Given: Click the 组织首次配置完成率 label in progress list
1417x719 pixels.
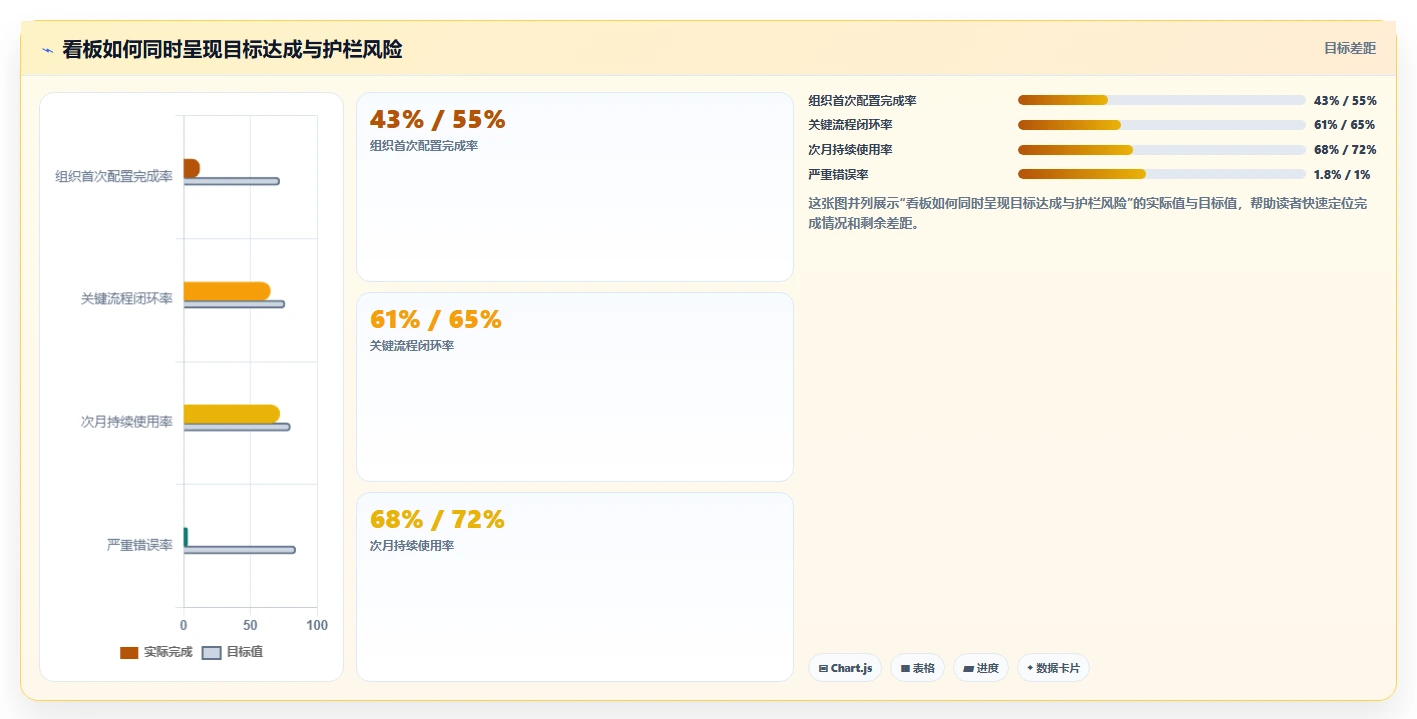Looking at the screenshot, I should point(862,101).
